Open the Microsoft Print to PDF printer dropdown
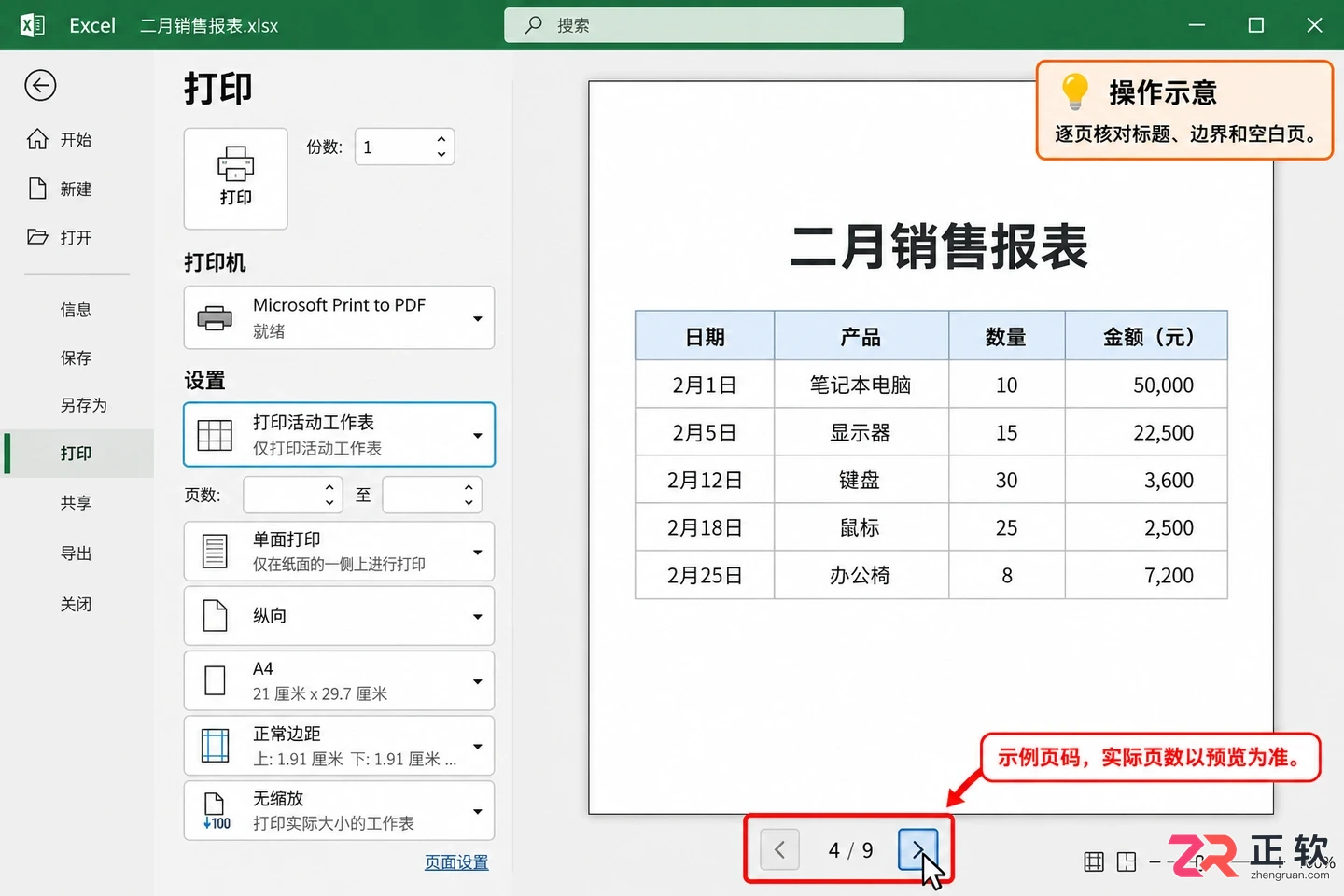1344x896 pixels. point(339,317)
